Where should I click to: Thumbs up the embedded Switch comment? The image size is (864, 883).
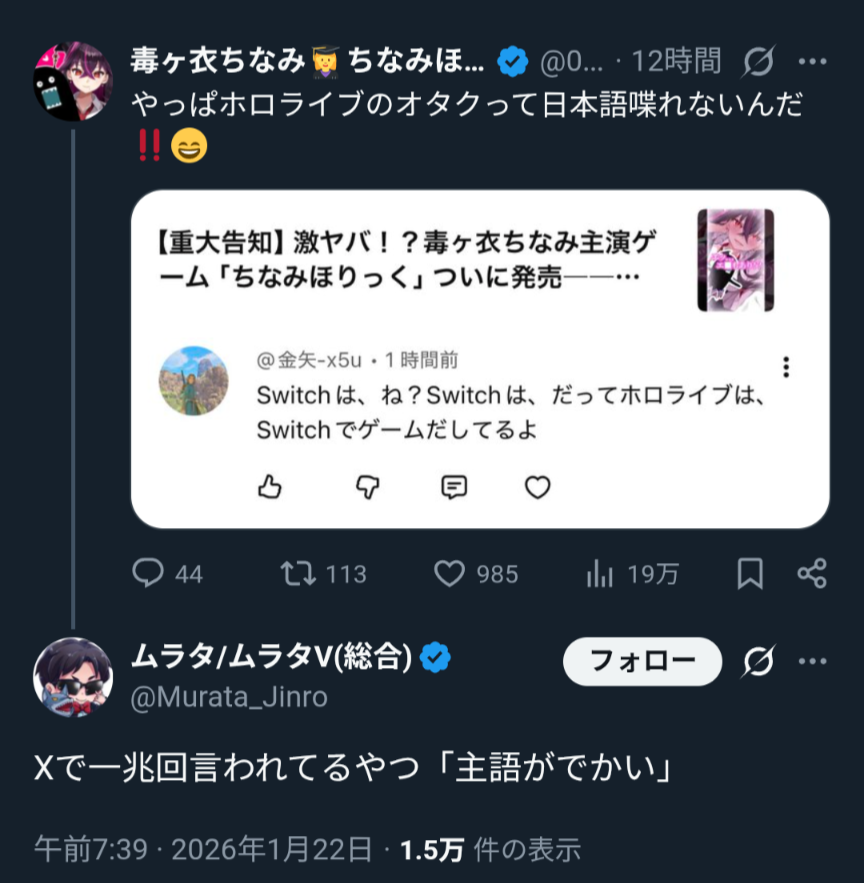pyautogui.click(x=270, y=487)
